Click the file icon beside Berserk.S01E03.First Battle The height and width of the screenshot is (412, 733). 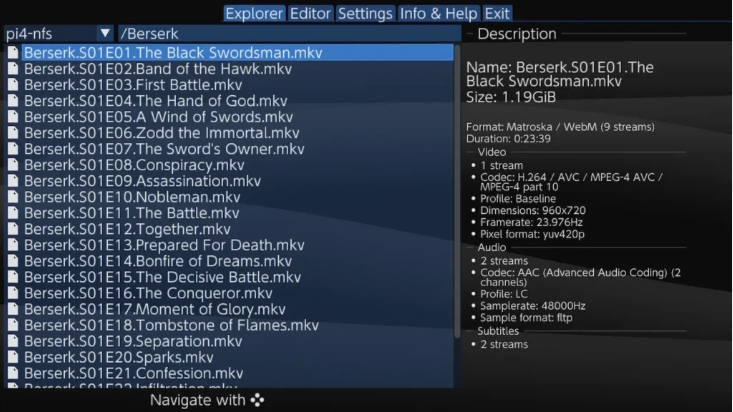click(x=13, y=85)
